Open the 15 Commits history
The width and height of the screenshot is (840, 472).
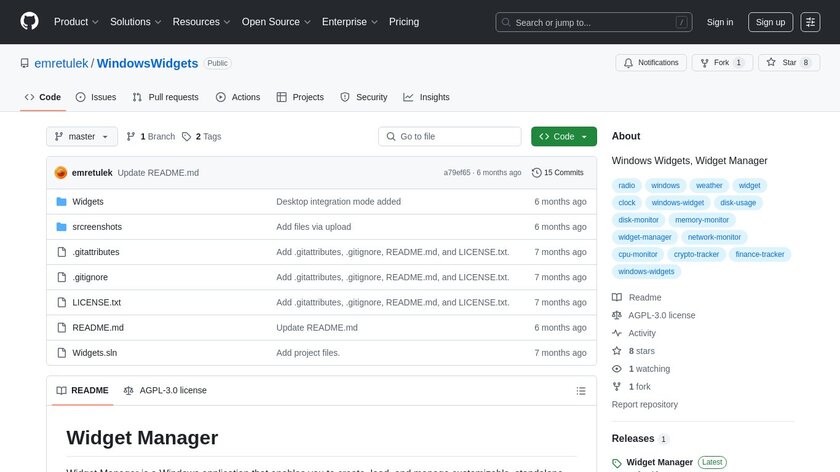point(558,173)
